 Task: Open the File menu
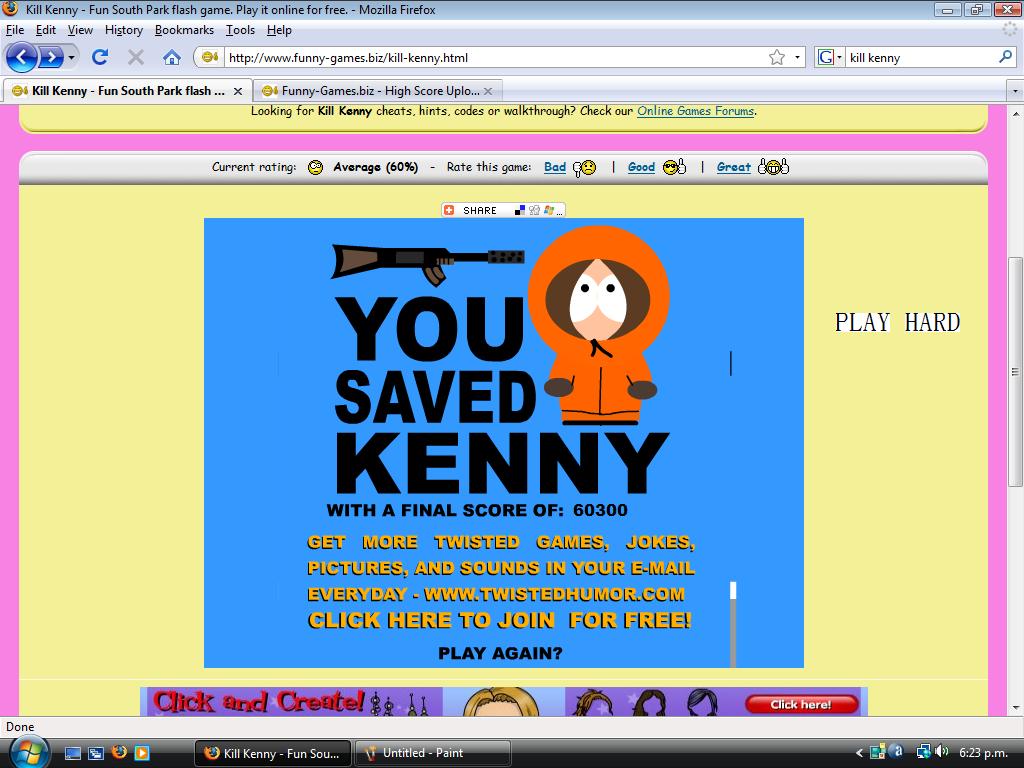[15, 30]
